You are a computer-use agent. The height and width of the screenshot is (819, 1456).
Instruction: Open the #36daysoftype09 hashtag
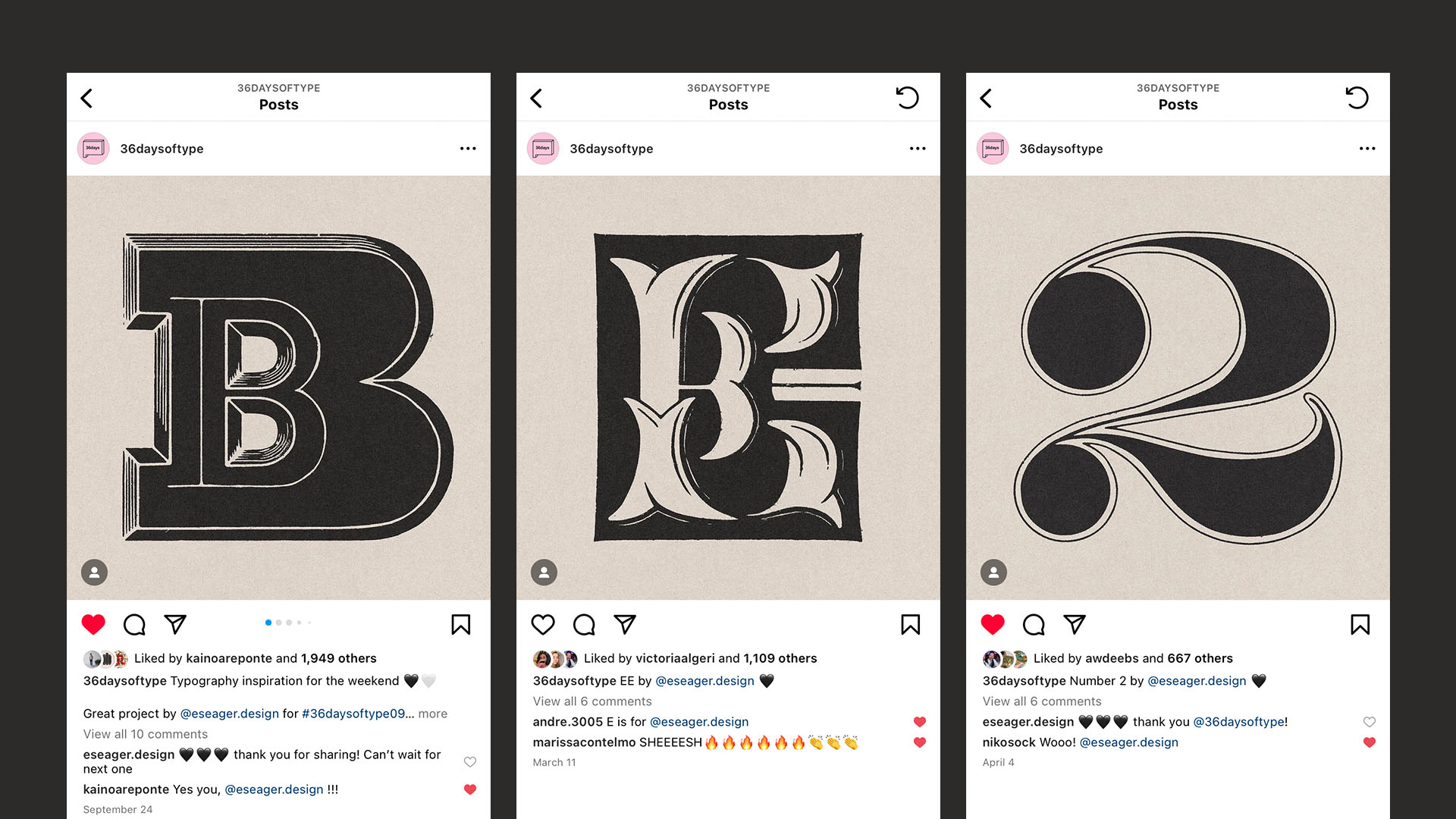click(353, 714)
